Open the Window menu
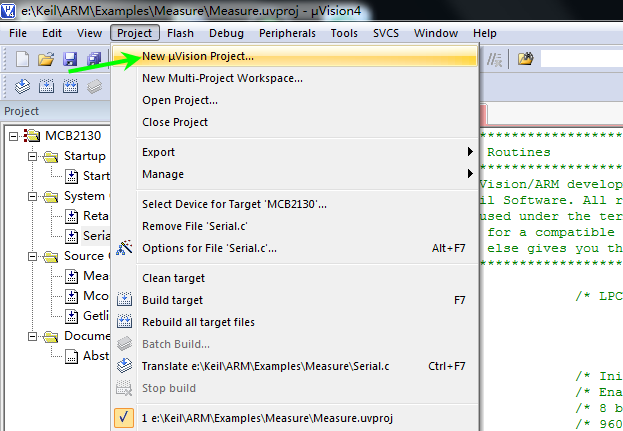Viewport: 623px width, 431px height. [436, 33]
